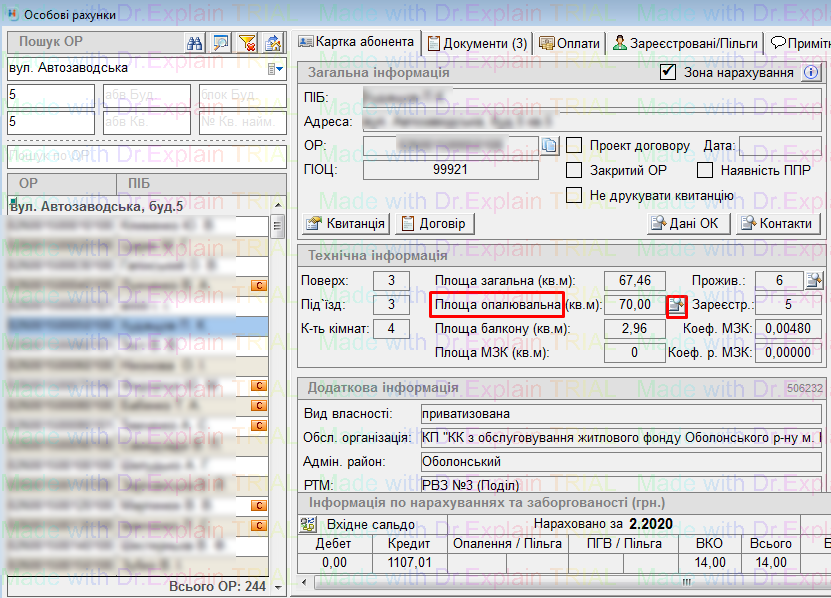Check the Не друкувати квитанцію option
The height and width of the screenshot is (598, 831).
(574, 195)
